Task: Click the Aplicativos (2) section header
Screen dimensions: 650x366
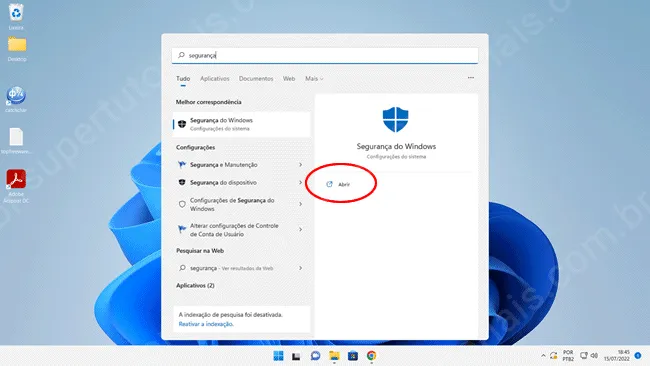Action: 195,286
